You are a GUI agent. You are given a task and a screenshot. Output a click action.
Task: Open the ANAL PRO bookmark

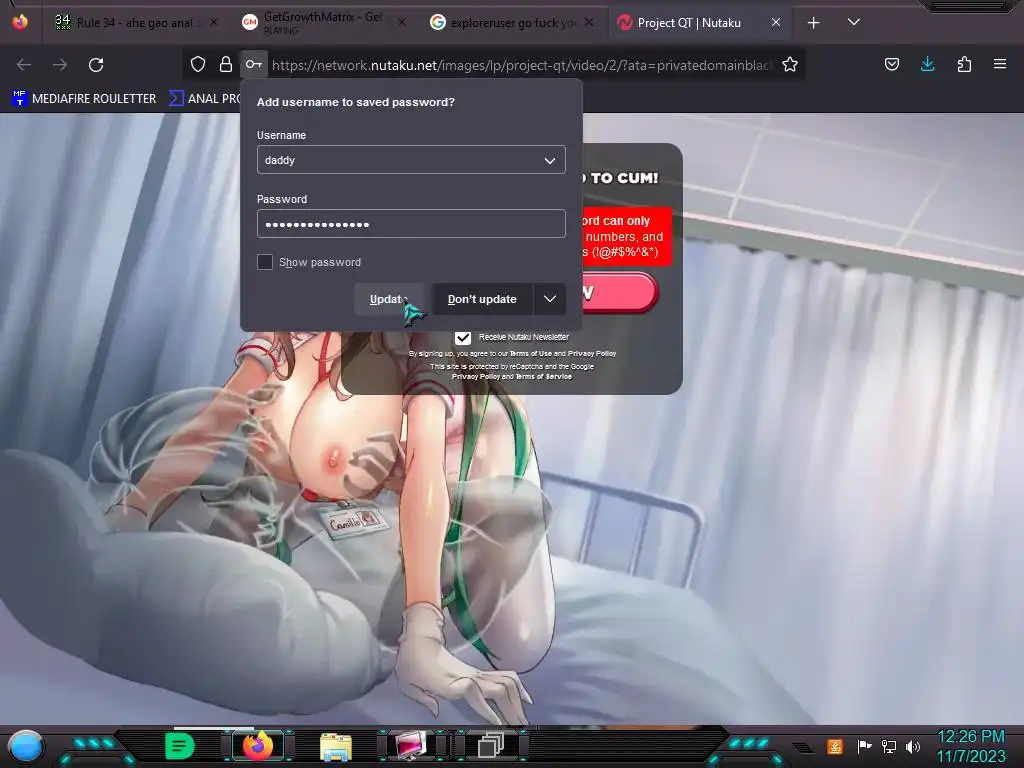coord(205,99)
